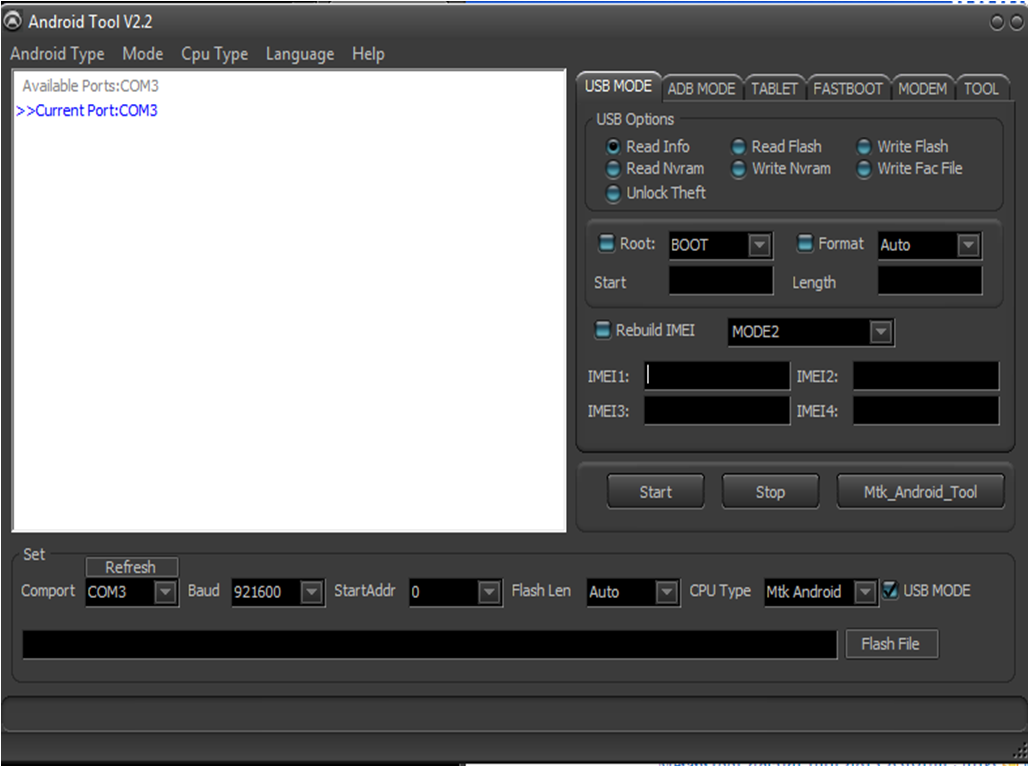Switch to the TABLET tab
Screen dimensions: 1029x767
point(774,89)
